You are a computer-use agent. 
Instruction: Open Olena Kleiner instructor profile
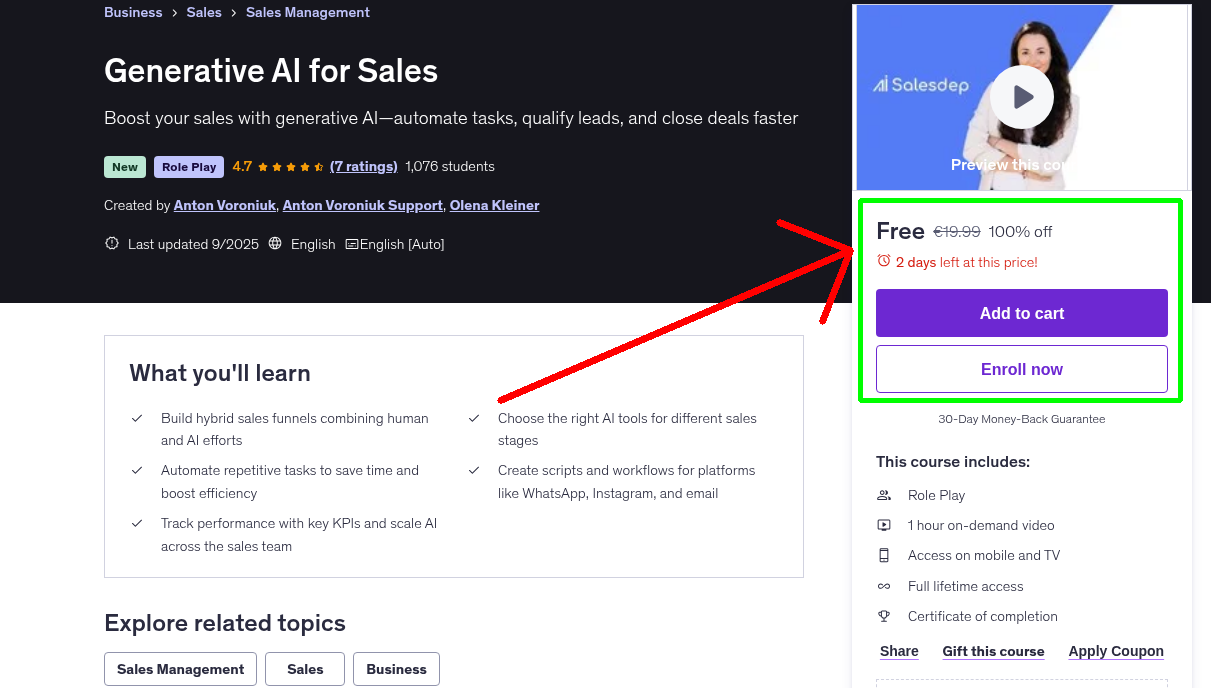click(x=494, y=205)
